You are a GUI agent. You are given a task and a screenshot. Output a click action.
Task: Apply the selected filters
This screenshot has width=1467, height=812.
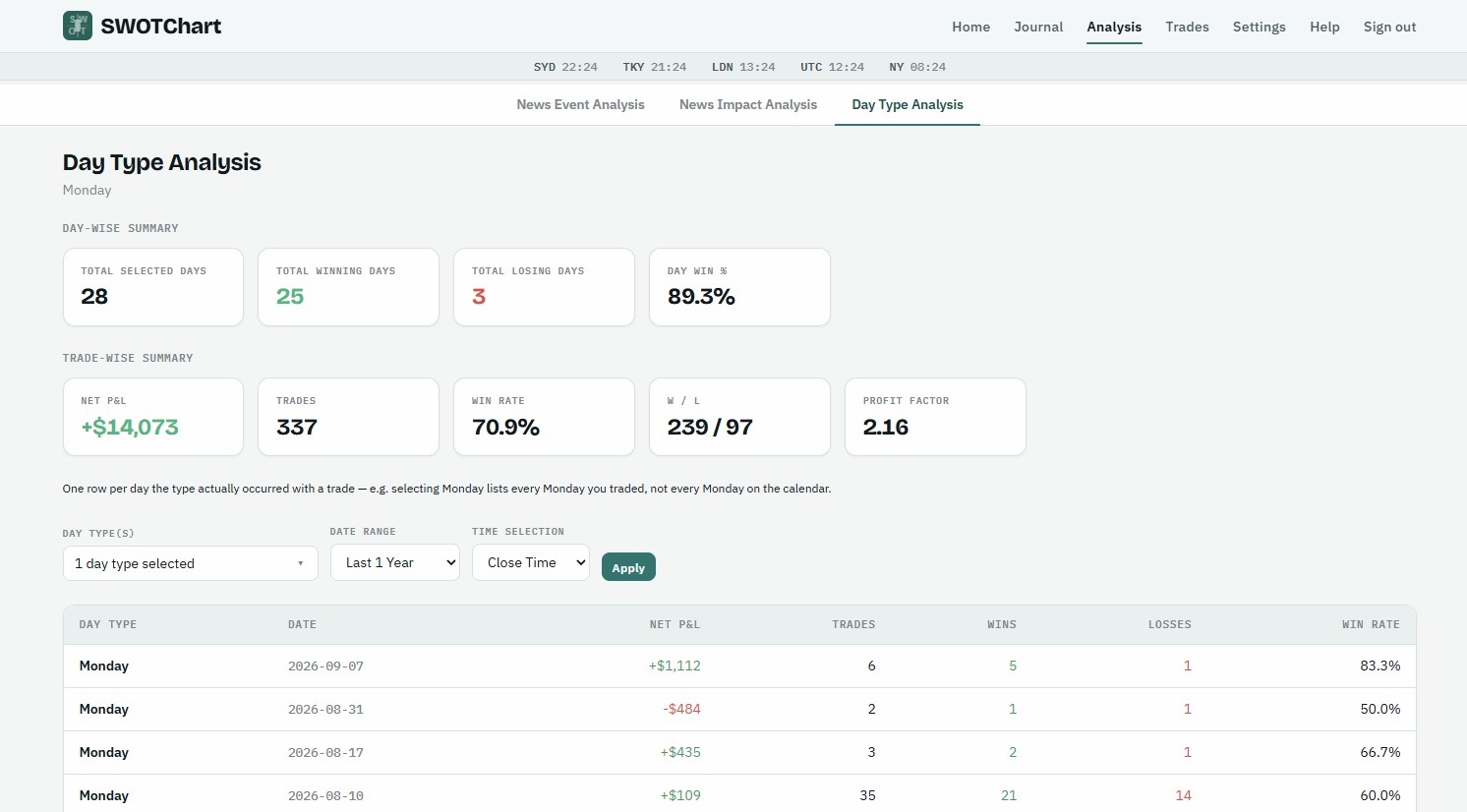pos(628,567)
